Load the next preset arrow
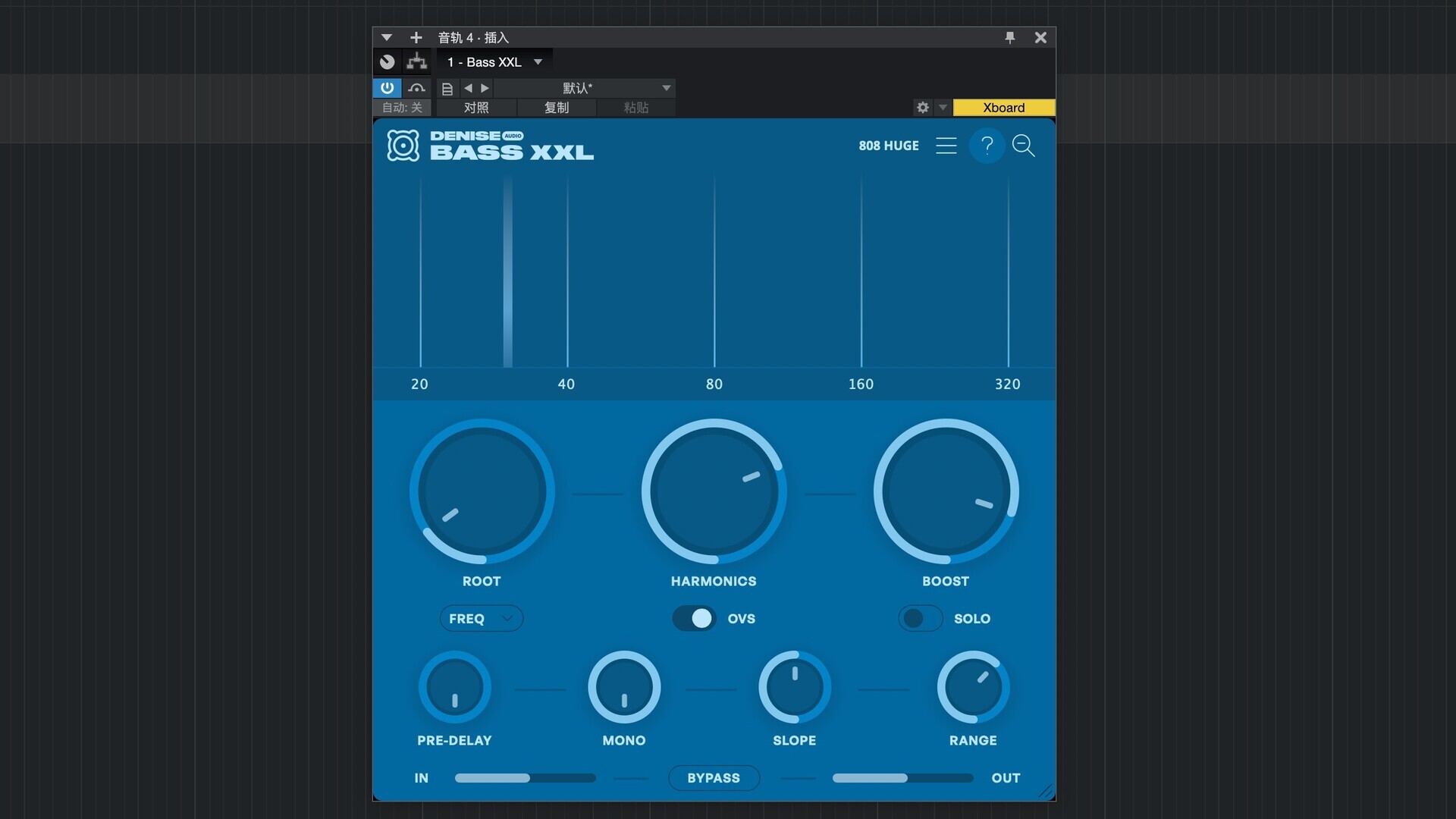Image resolution: width=1456 pixels, height=819 pixels. click(x=485, y=88)
